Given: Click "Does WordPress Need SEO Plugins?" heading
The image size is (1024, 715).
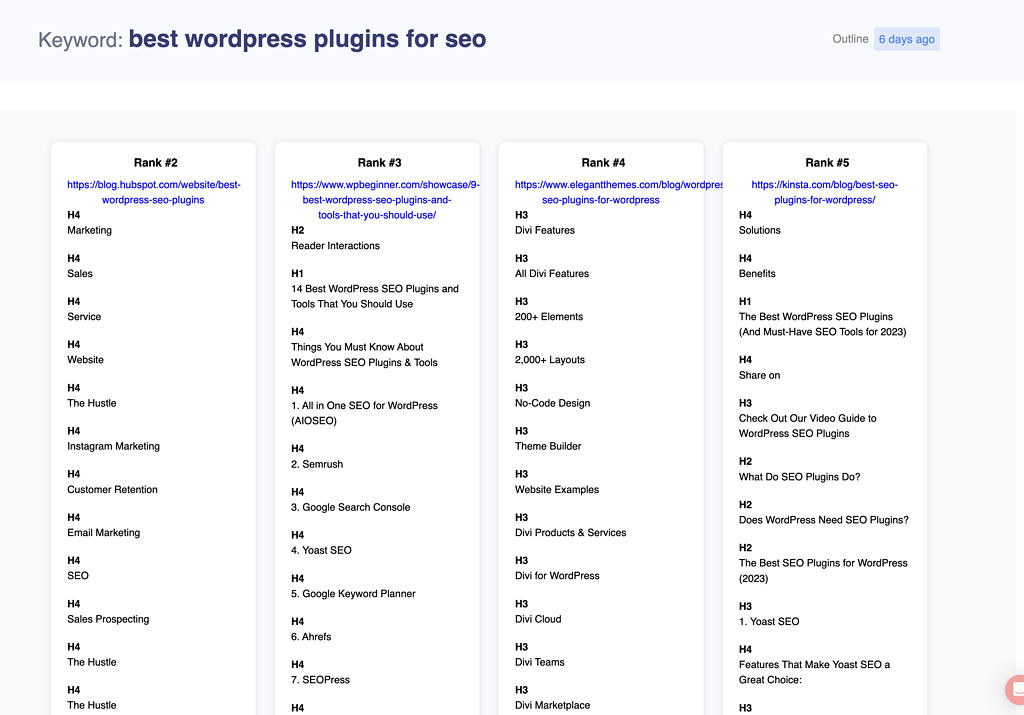Looking at the screenshot, I should point(824,520).
